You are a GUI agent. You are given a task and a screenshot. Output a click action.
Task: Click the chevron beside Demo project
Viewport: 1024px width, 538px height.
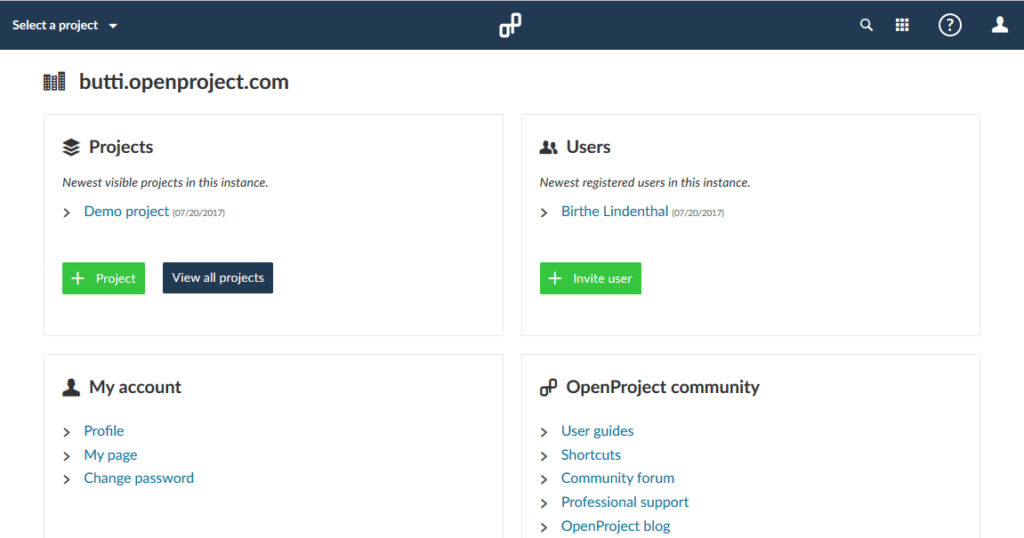click(67, 212)
